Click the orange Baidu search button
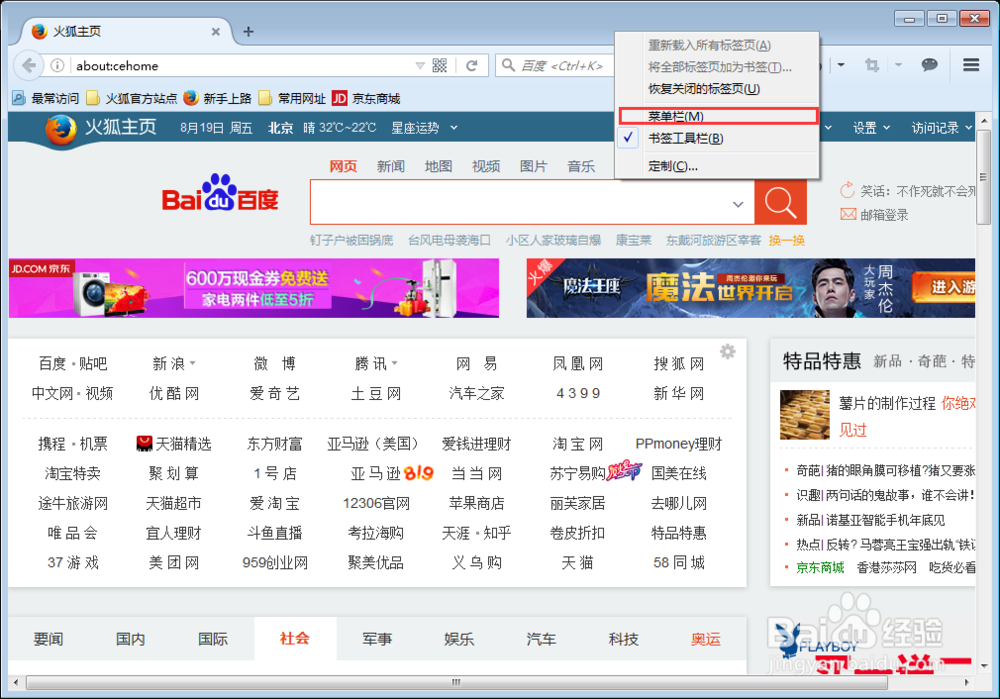This screenshot has height=699, width=1000. point(781,202)
